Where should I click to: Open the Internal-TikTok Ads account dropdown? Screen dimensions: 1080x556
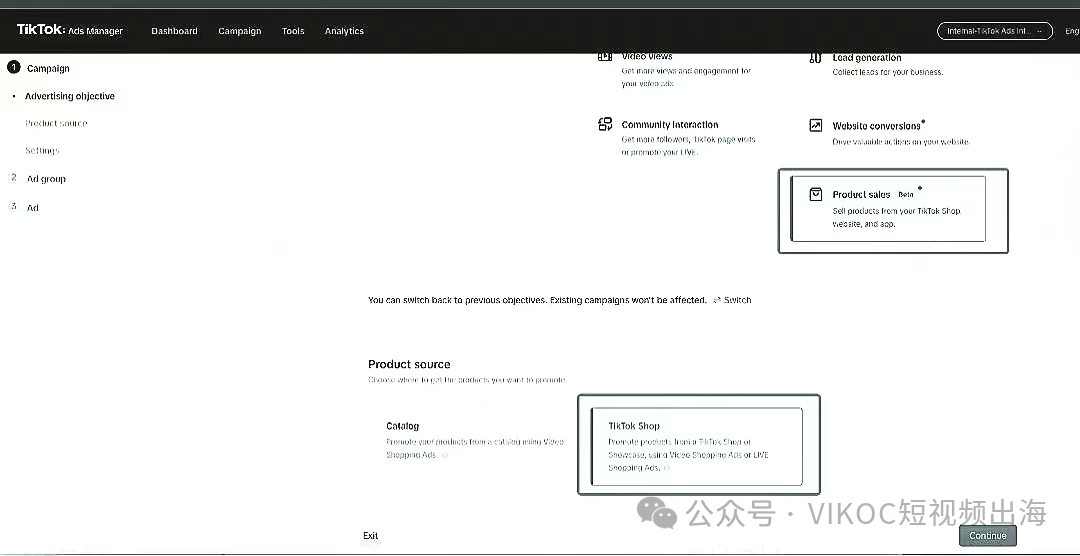point(995,31)
